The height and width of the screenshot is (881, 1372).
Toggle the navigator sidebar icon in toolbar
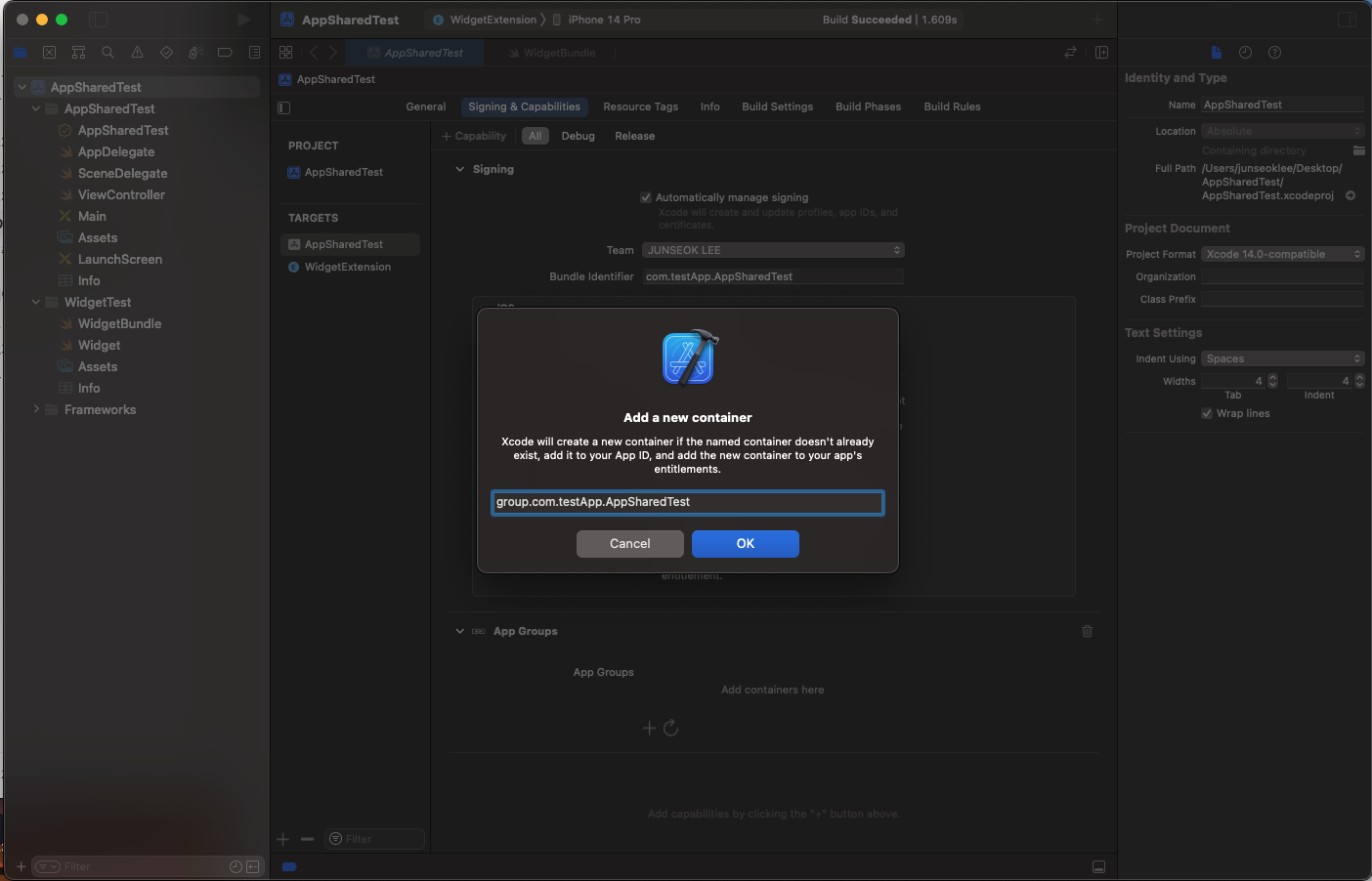98,20
